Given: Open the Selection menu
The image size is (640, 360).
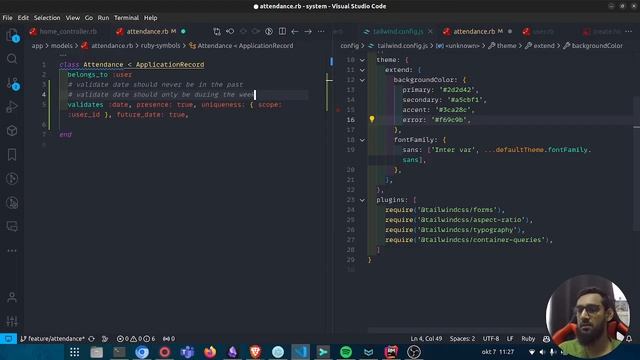Looking at the screenshot, I should point(47,18).
